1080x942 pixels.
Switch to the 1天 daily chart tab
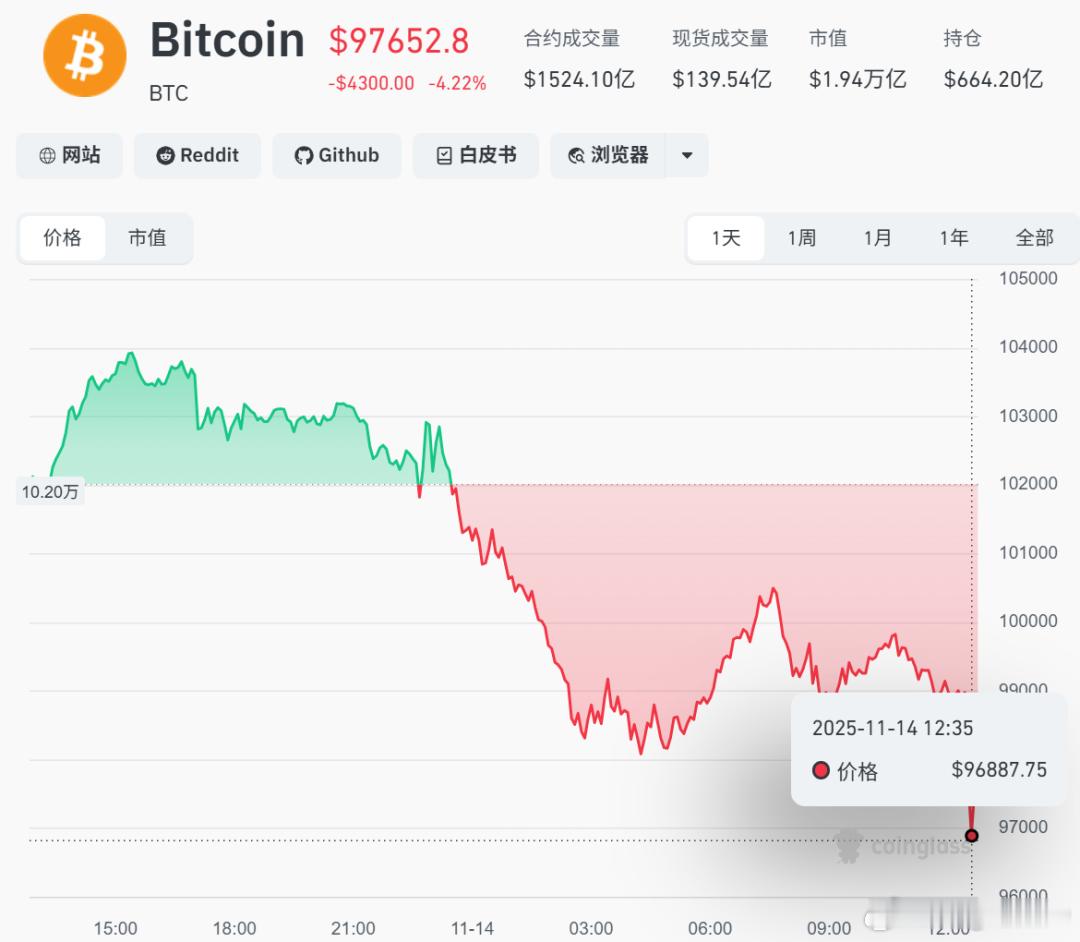coord(725,238)
